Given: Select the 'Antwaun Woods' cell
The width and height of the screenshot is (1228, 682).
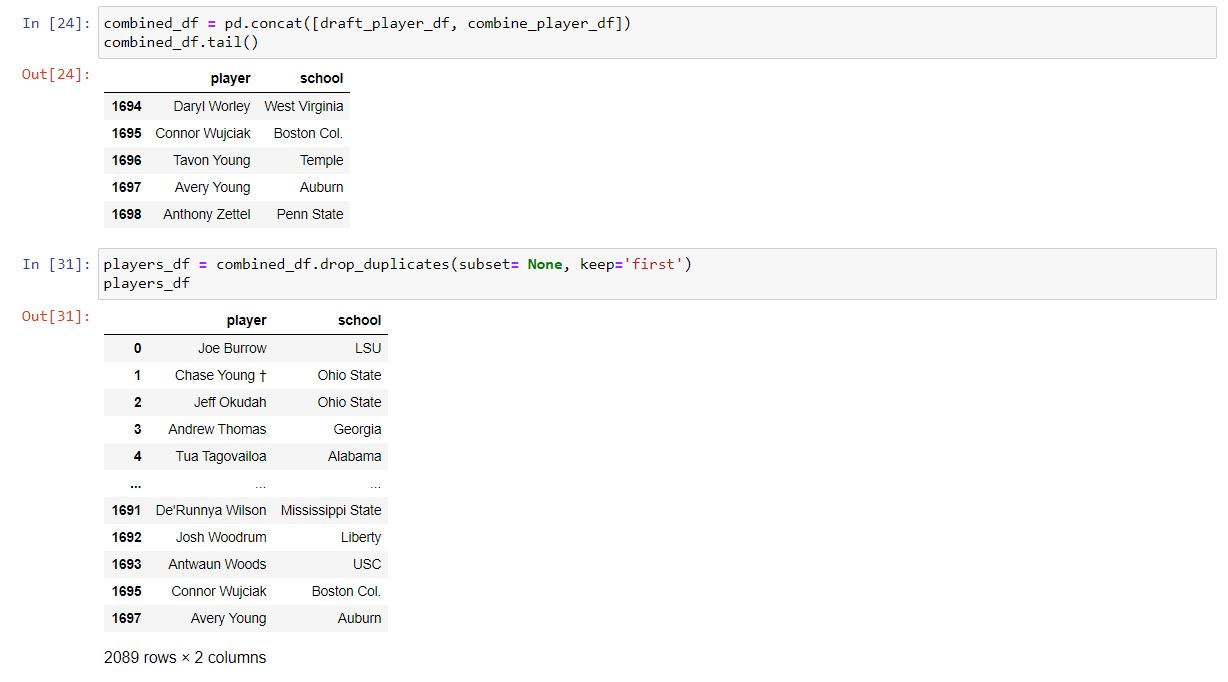Looking at the screenshot, I should pos(218,564).
